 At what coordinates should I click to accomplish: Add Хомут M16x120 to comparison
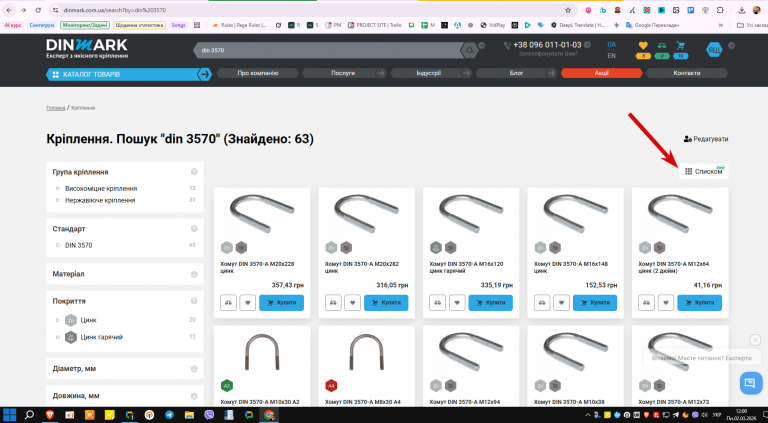[x=437, y=303]
